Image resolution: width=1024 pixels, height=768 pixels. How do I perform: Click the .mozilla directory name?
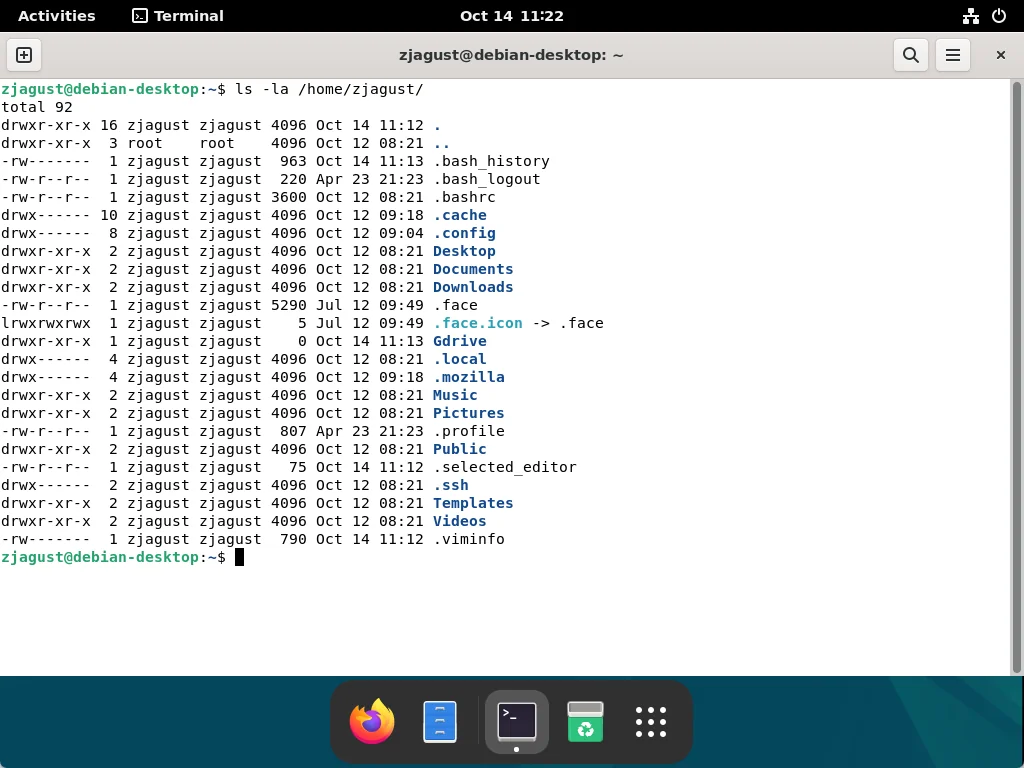pyautogui.click(x=469, y=377)
